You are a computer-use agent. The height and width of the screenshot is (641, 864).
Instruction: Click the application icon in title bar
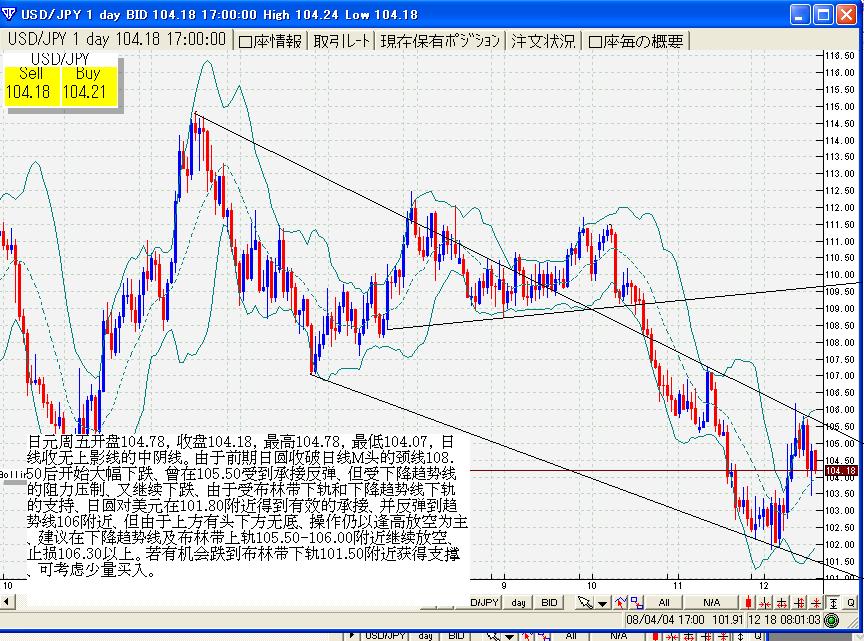click(x=9, y=13)
